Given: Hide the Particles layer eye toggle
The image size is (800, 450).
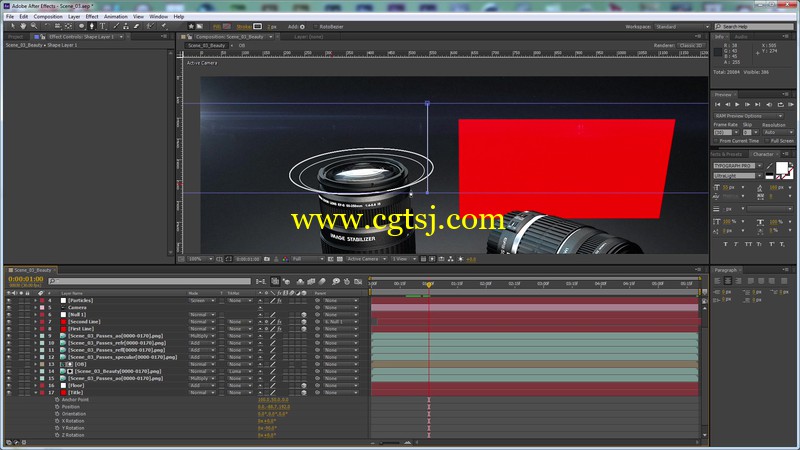Looking at the screenshot, I should [x=9, y=301].
